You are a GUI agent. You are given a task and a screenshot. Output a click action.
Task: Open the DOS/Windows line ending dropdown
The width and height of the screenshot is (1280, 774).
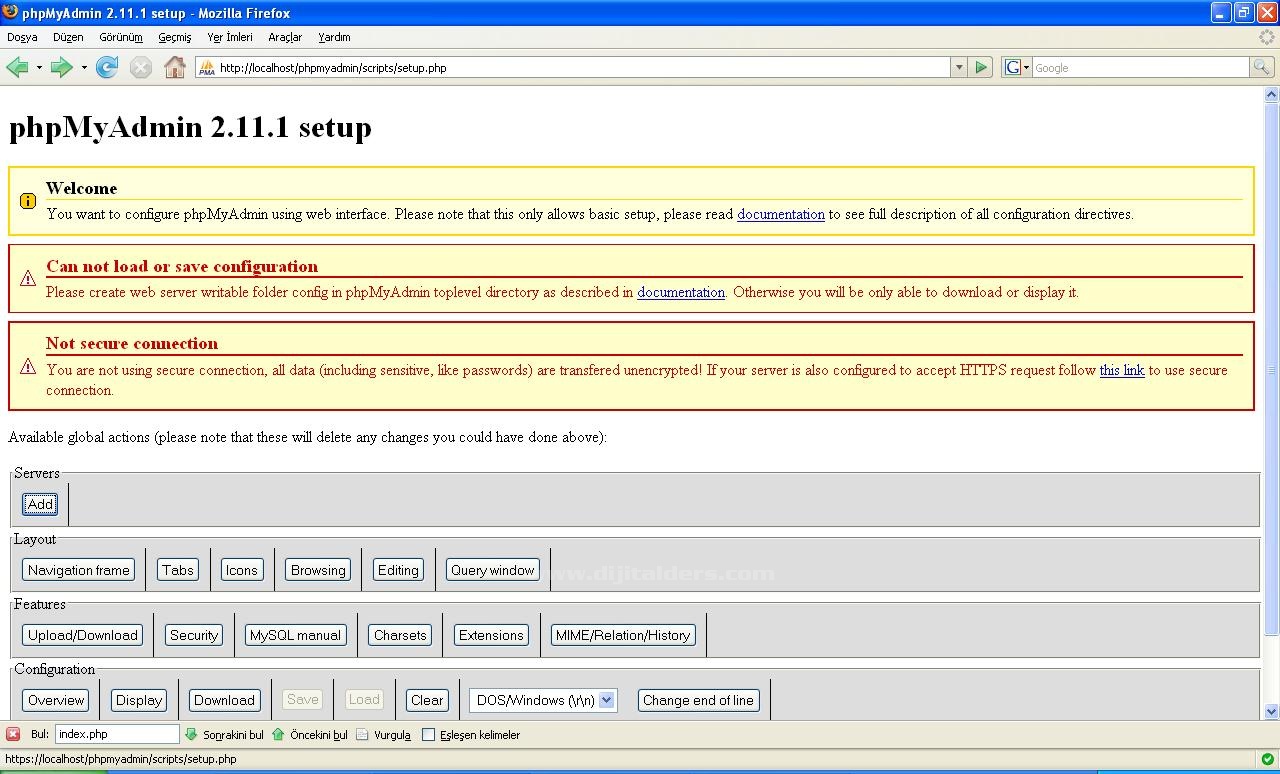pyautogui.click(x=608, y=700)
